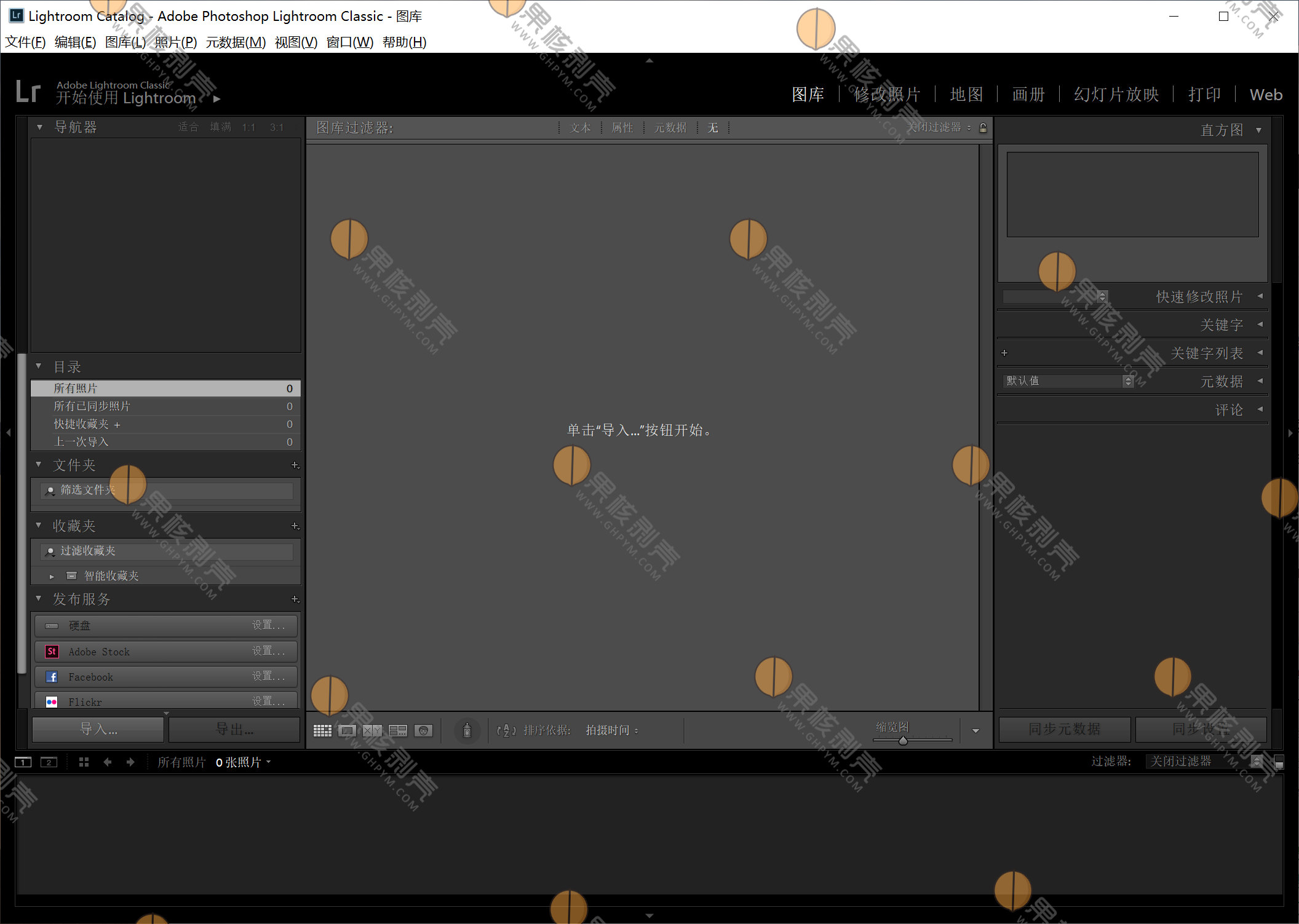
Task: Open toolbar content menu triangle beside thumbnail slider
Action: [x=975, y=731]
